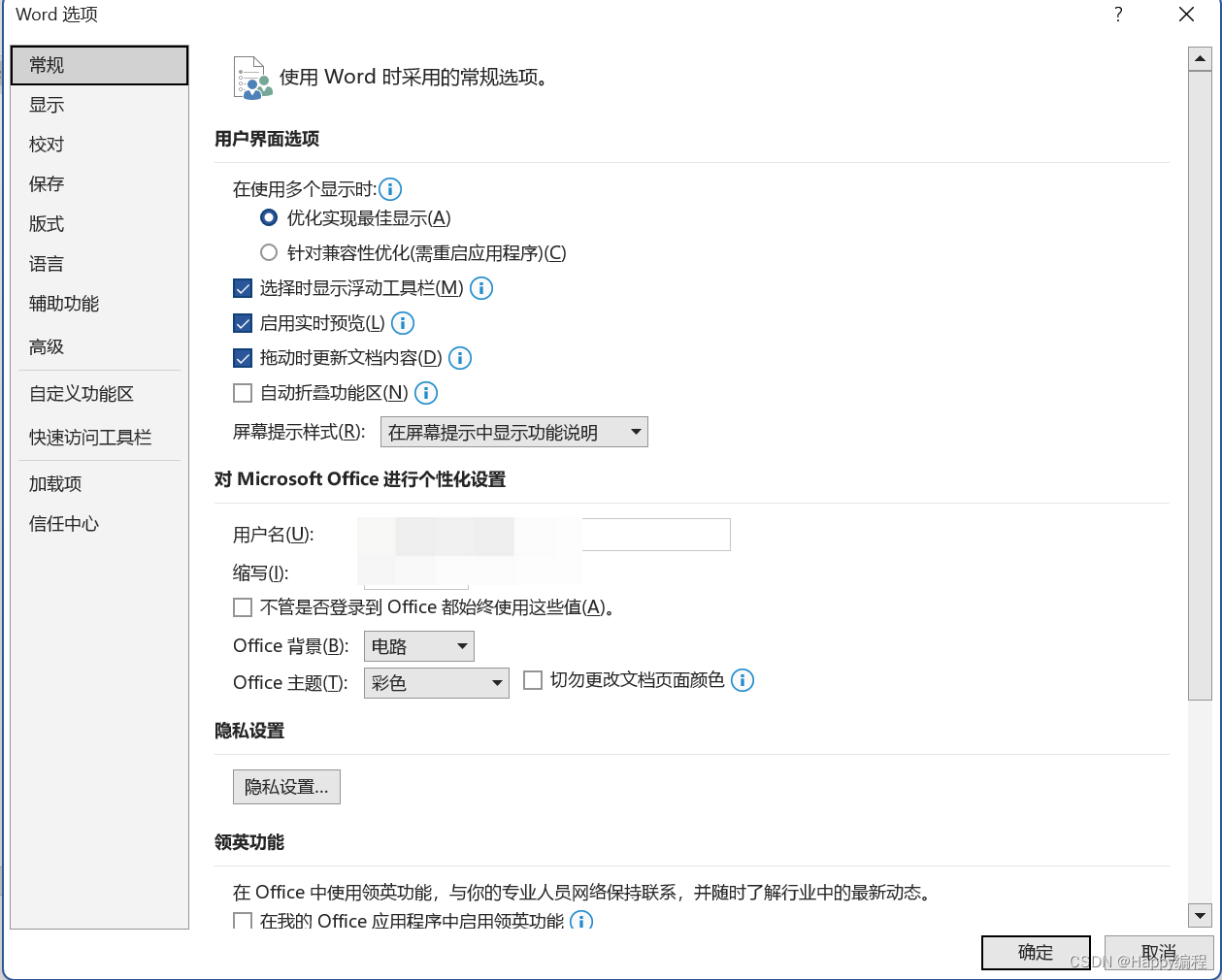Image resolution: width=1222 pixels, height=980 pixels.
Task: Click info icon beside 领英功能 checkbox
Action: click(x=581, y=920)
